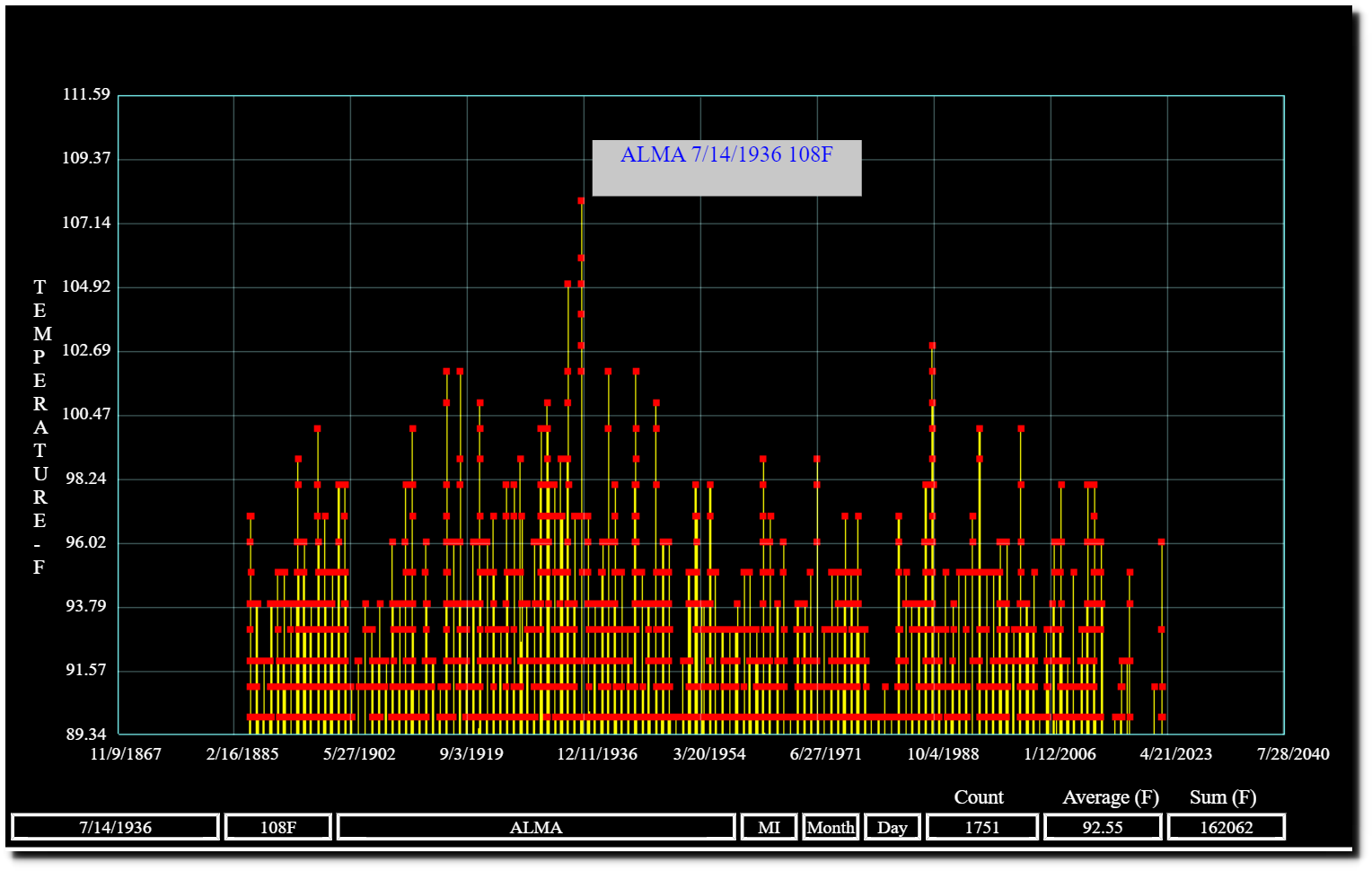
Task: Click x-axis label 9/3/1919
Action: click(x=471, y=754)
